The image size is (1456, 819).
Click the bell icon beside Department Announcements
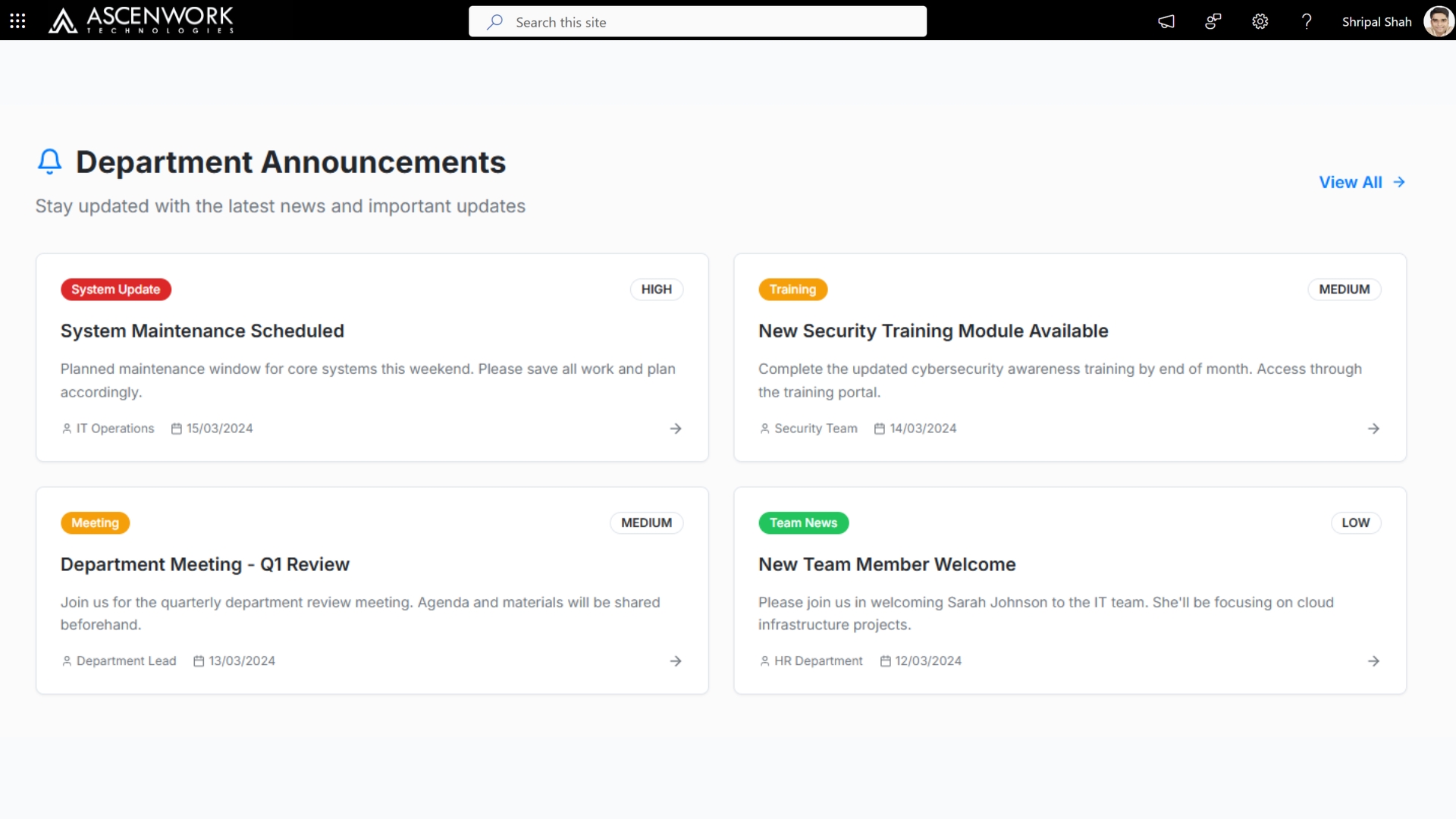50,162
